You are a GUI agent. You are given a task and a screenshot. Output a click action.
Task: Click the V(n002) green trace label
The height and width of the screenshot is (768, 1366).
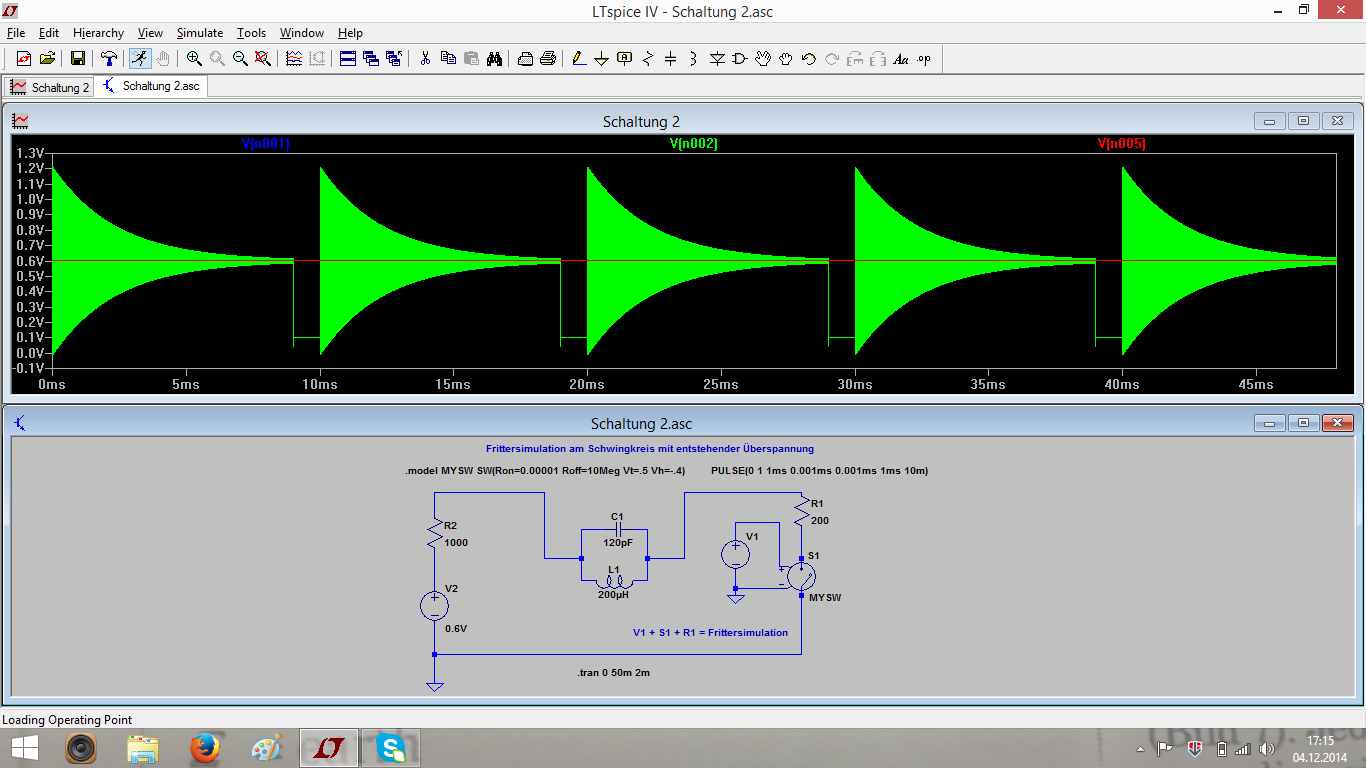[693, 144]
